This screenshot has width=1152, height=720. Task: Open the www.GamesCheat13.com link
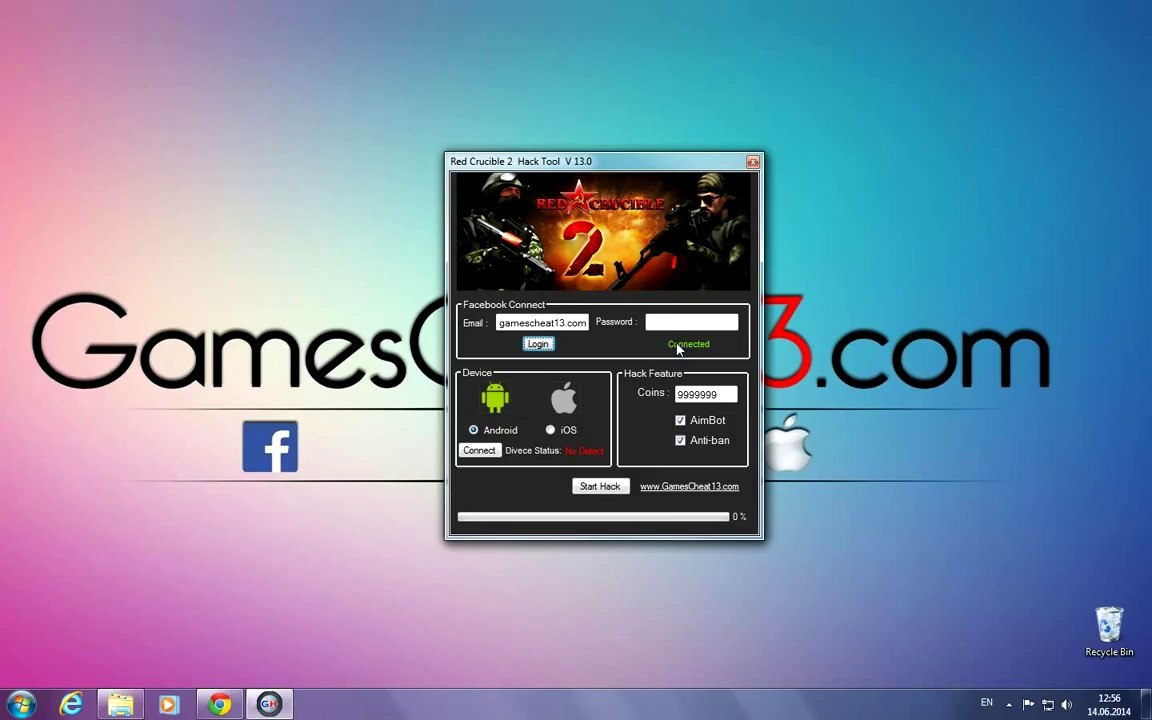click(x=689, y=486)
